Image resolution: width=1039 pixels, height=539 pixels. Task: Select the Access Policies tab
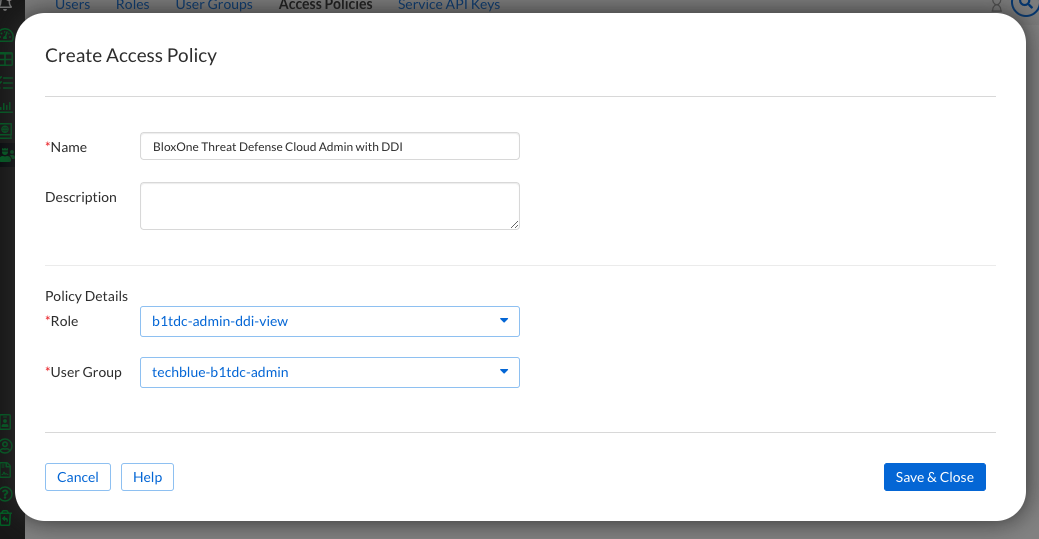pos(325,6)
